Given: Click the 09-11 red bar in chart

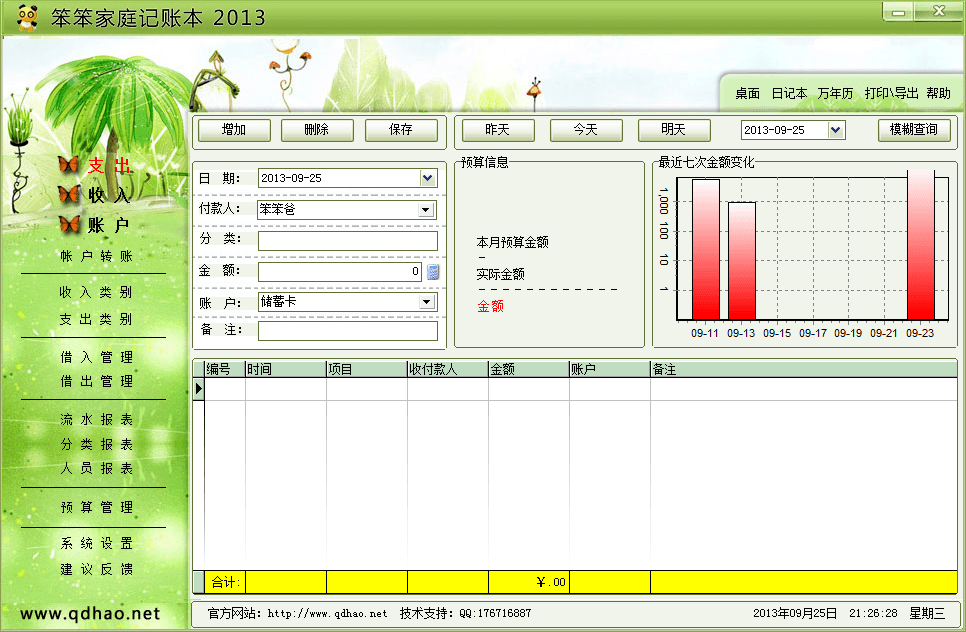Looking at the screenshot, I should (705, 248).
